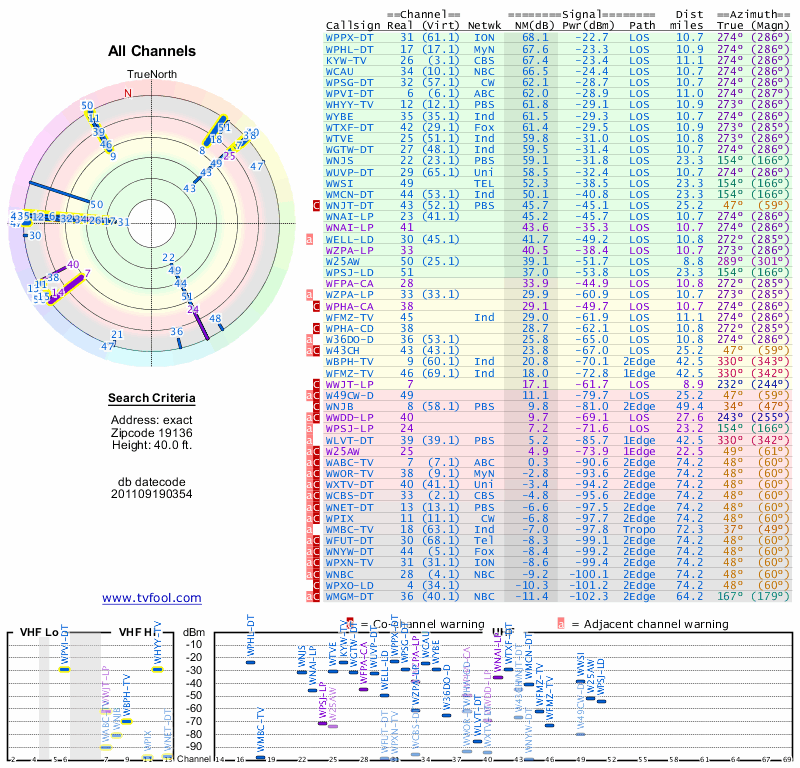Click the TrueNorth label above radar
This screenshot has width=800, height=768.
(152, 74)
